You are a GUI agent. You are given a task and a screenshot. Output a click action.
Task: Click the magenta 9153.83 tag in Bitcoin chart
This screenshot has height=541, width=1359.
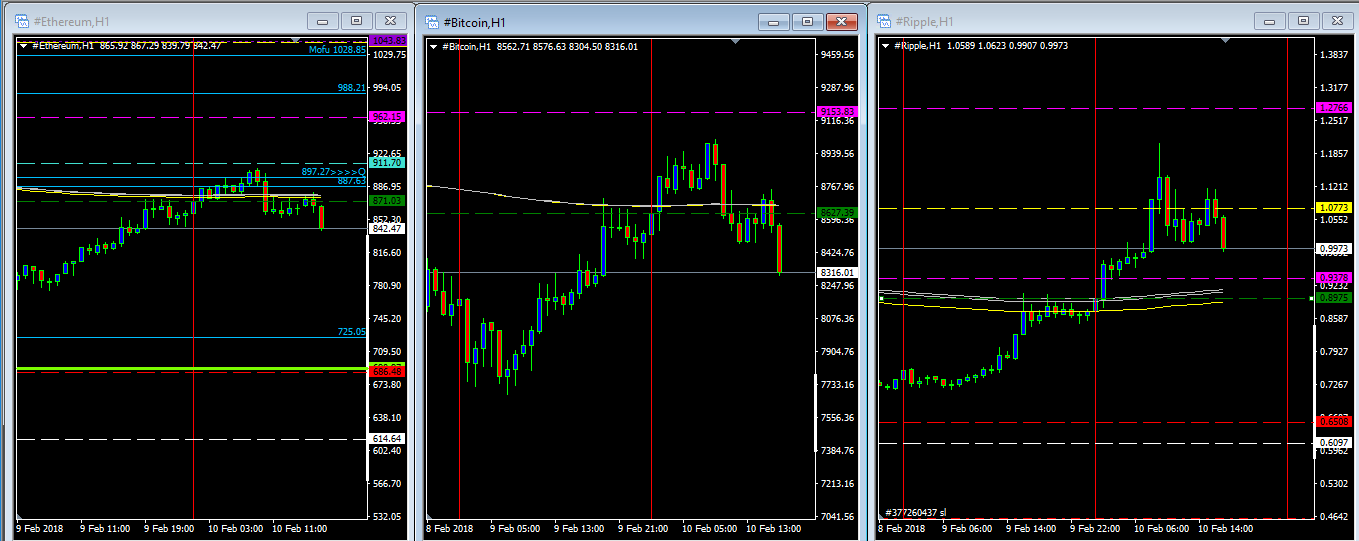tap(837, 111)
